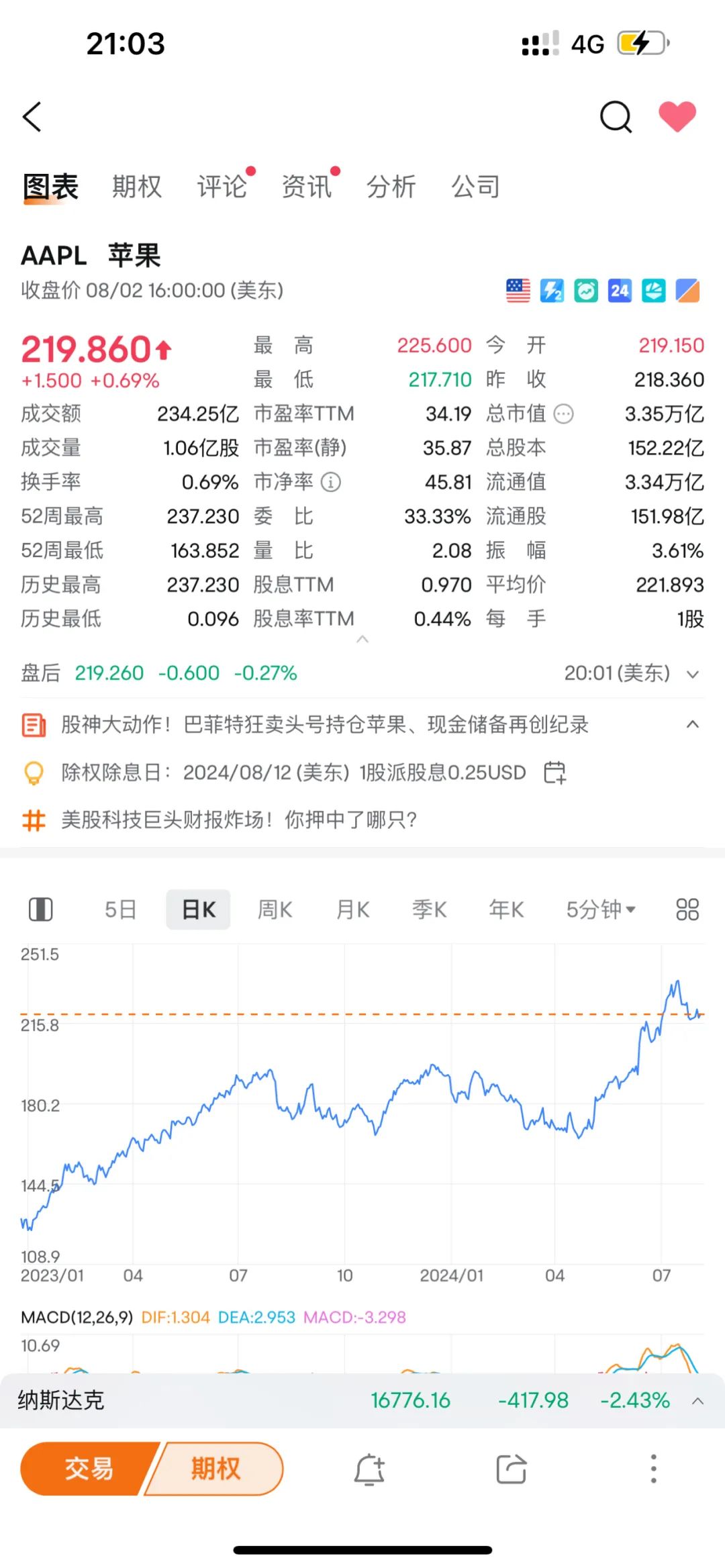This screenshot has width=725, height=1568.
Task: Add a price alert with the bell icon
Action: [369, 1469]
